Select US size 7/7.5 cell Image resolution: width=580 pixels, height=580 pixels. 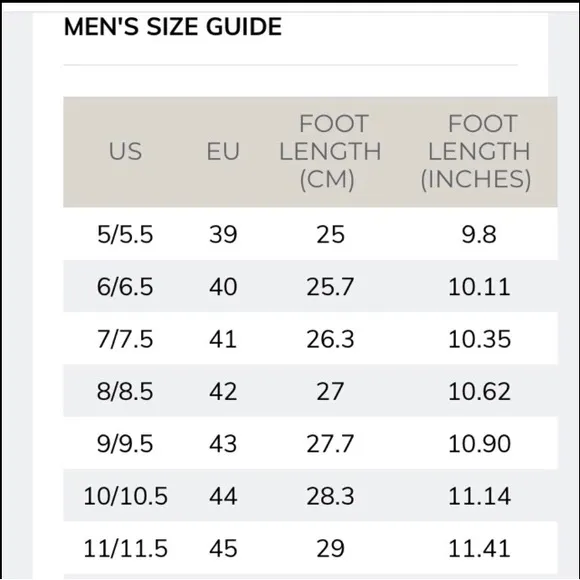coord(125,339)
